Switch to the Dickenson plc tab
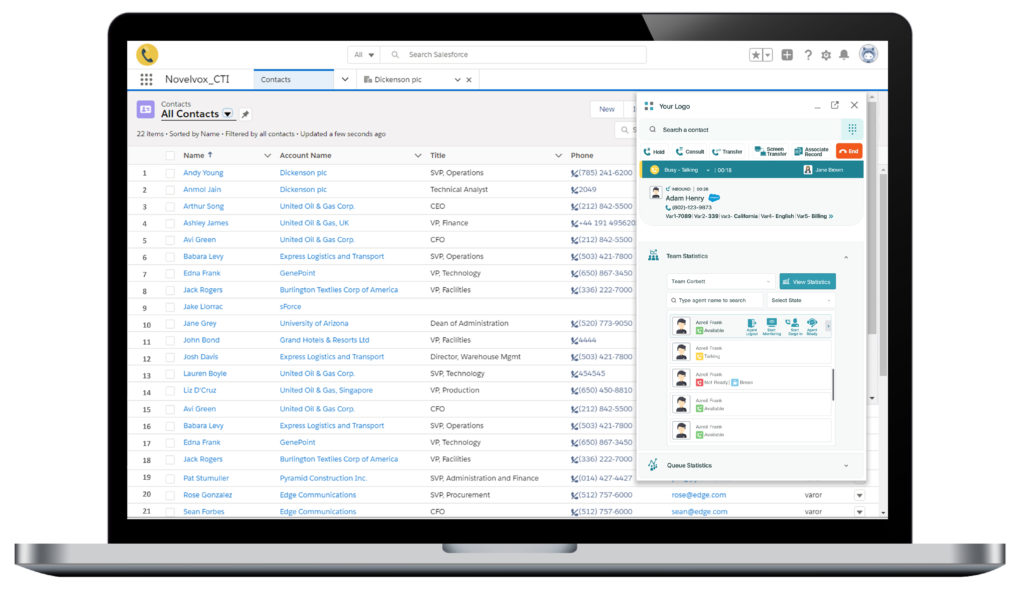1024x598 pixels. [x=398, y=80]
